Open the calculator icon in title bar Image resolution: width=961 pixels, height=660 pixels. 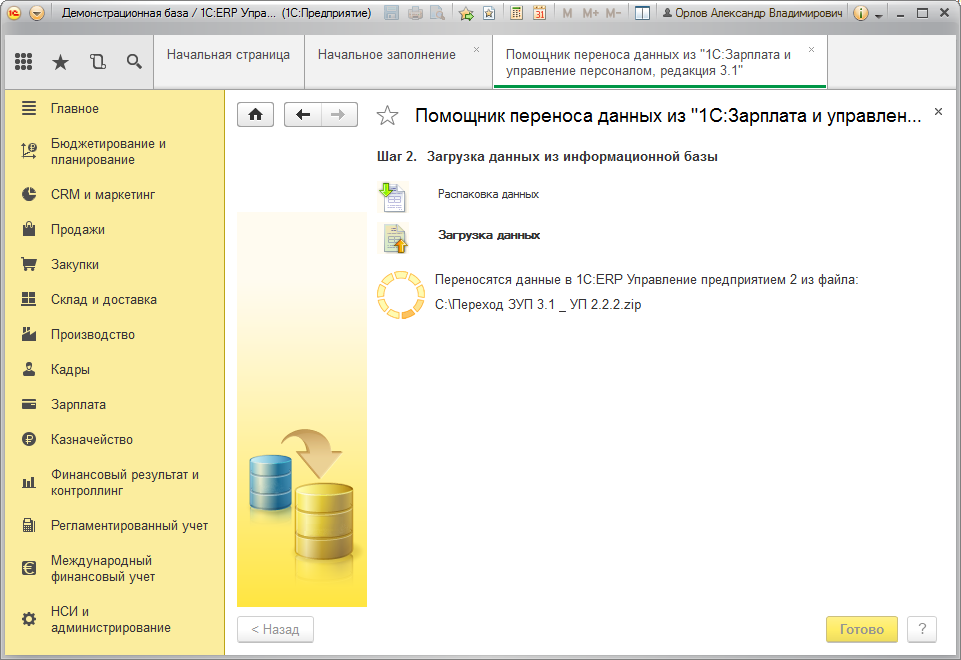516,13
